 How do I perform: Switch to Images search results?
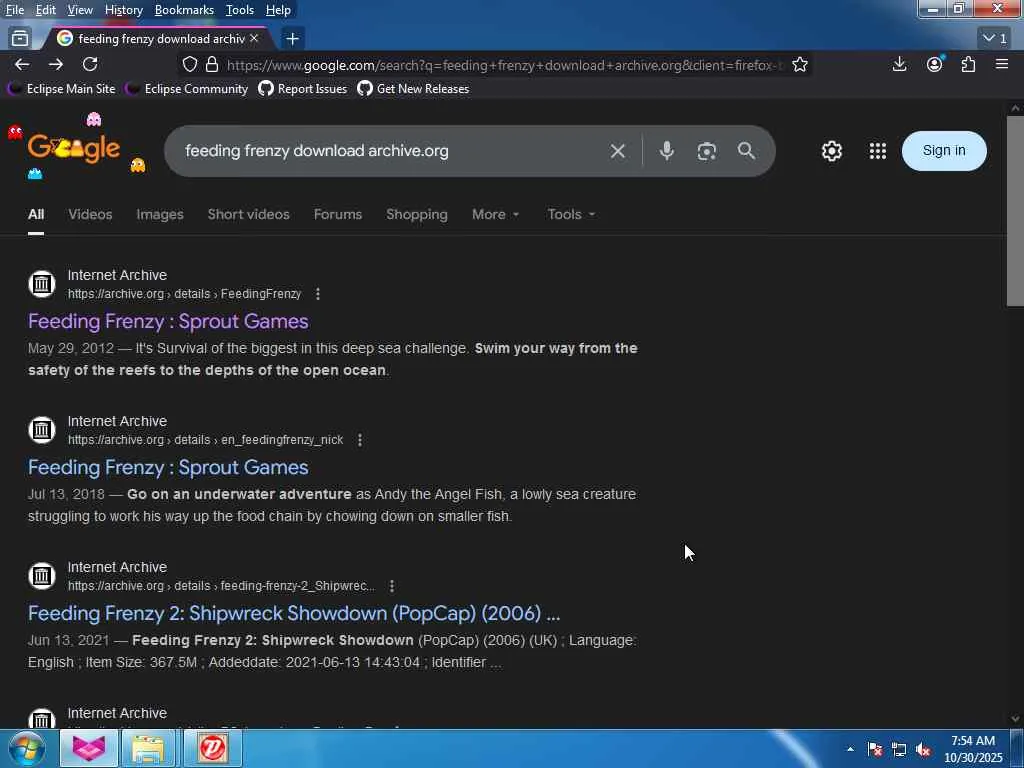(x=160, y=214)
